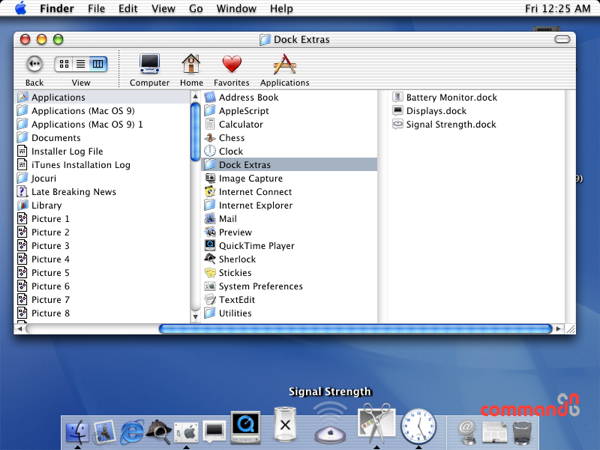
Task: Select Picture 1 file
Action: pyautogui.click(x=102, y=219)
